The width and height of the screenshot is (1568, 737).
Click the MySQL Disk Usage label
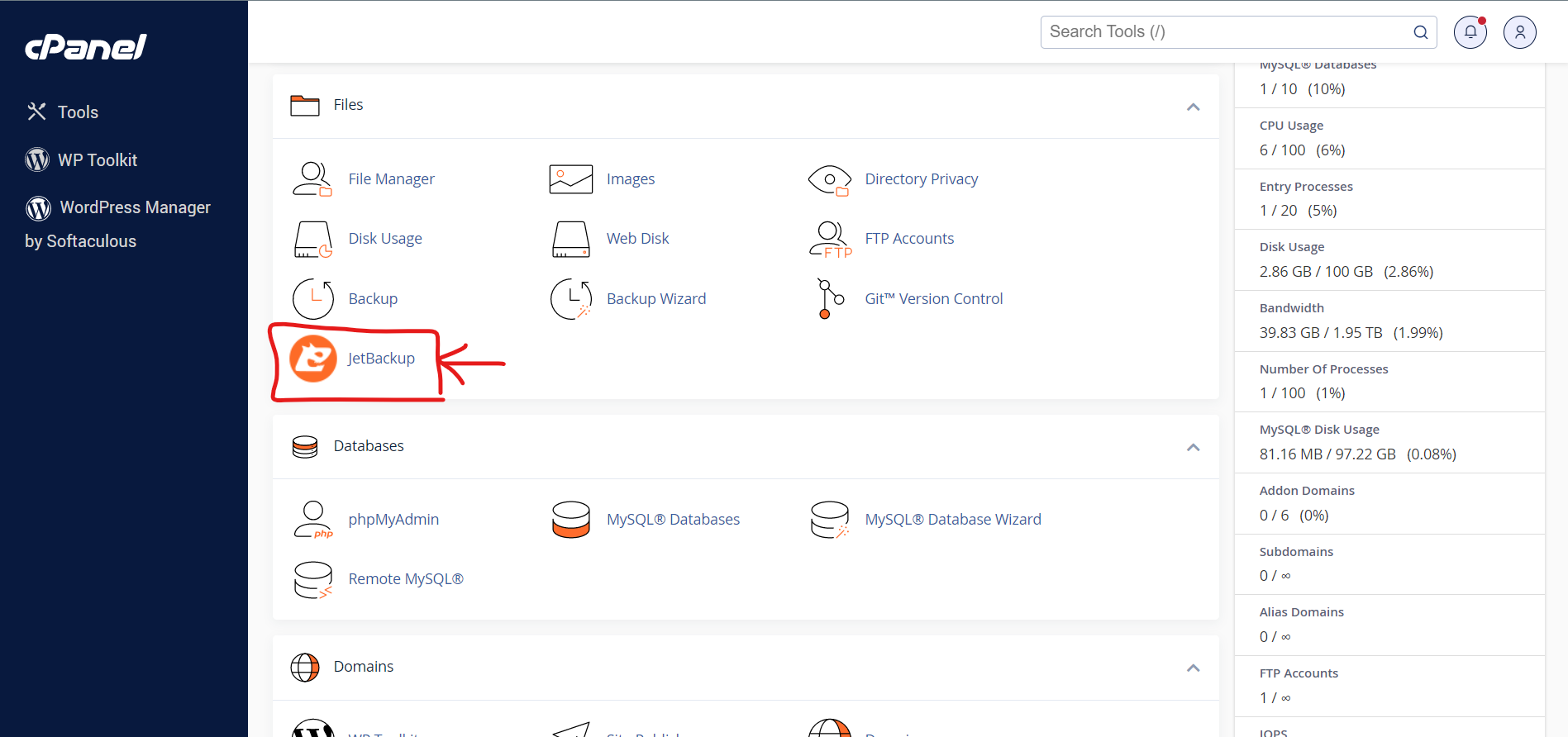tap(1319, 430)
